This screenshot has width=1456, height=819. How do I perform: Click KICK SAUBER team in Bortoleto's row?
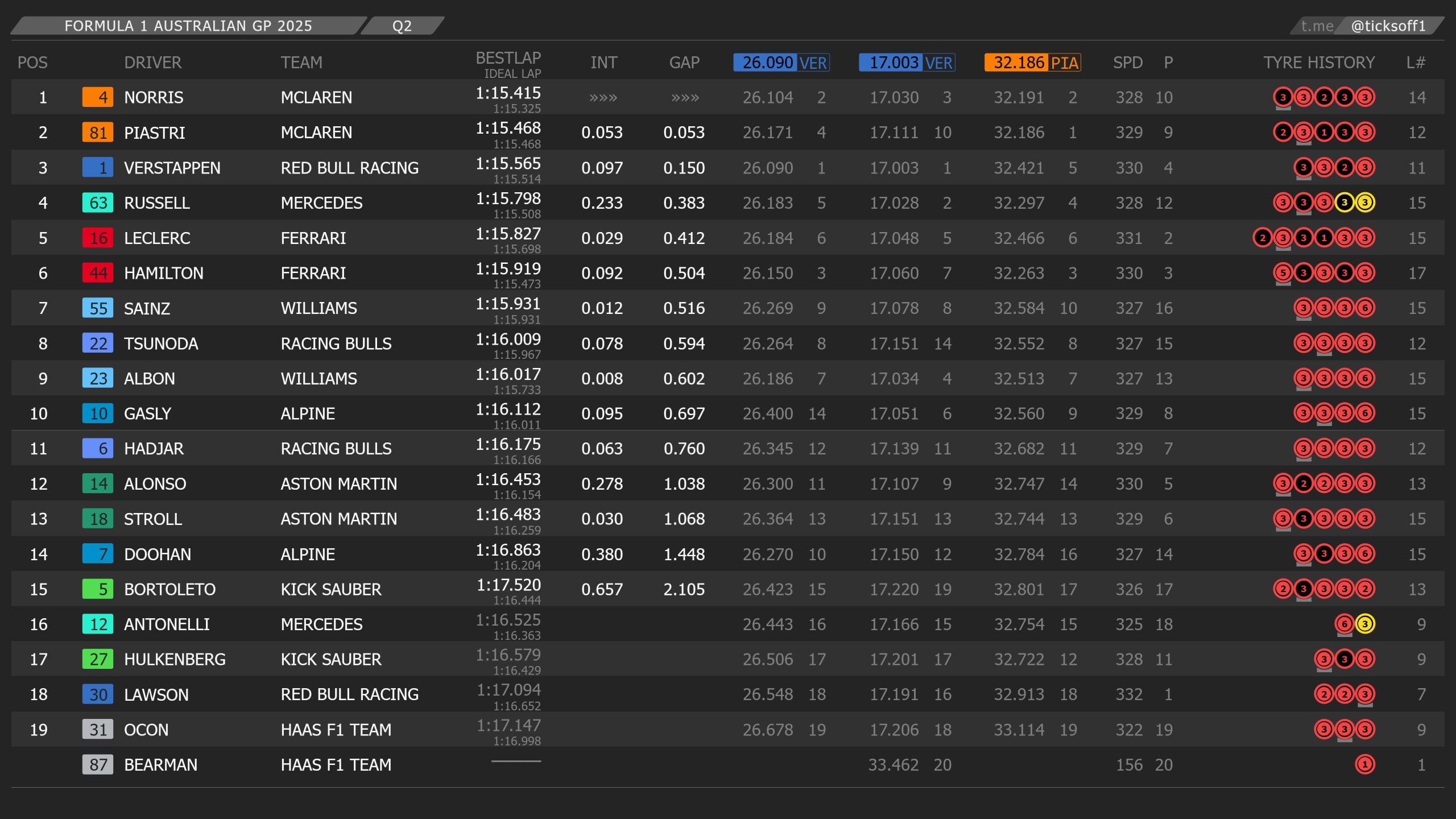click(x=331, y=589)
